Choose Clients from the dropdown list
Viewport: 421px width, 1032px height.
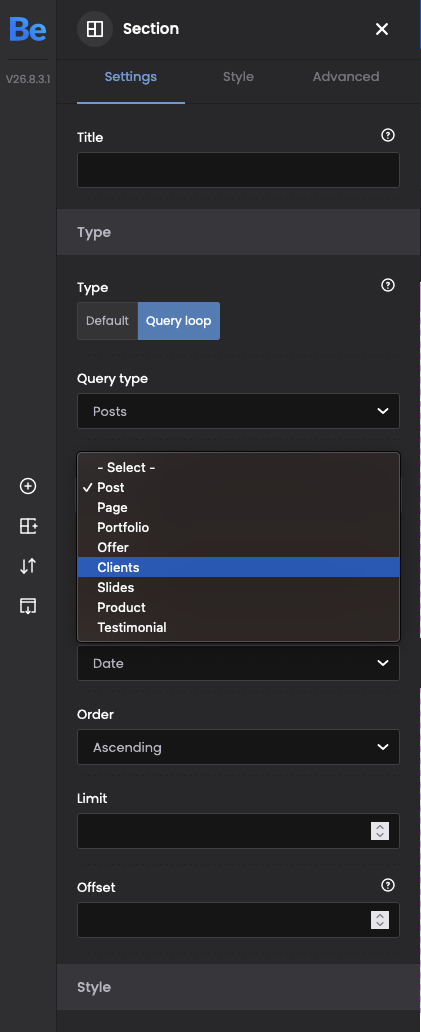coord(238,567)
